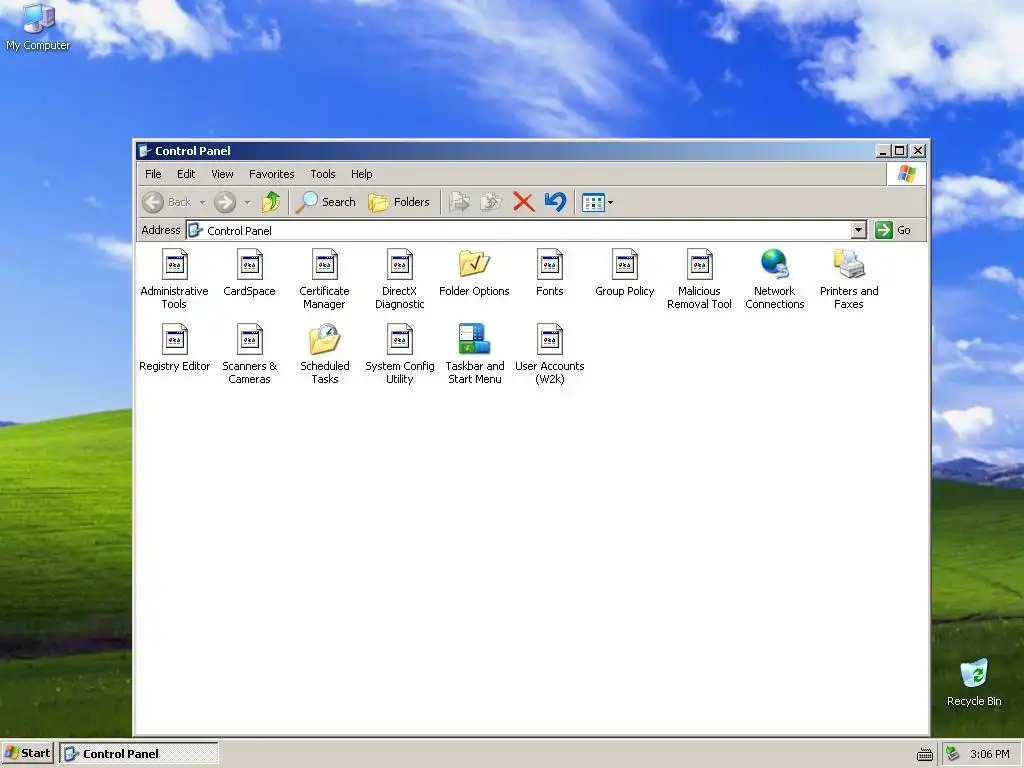Open the Address bar dropdown list
Image resolution: width=1024 pixels, height=768 pixels.
pyautogui.click(x=859, y=230)
